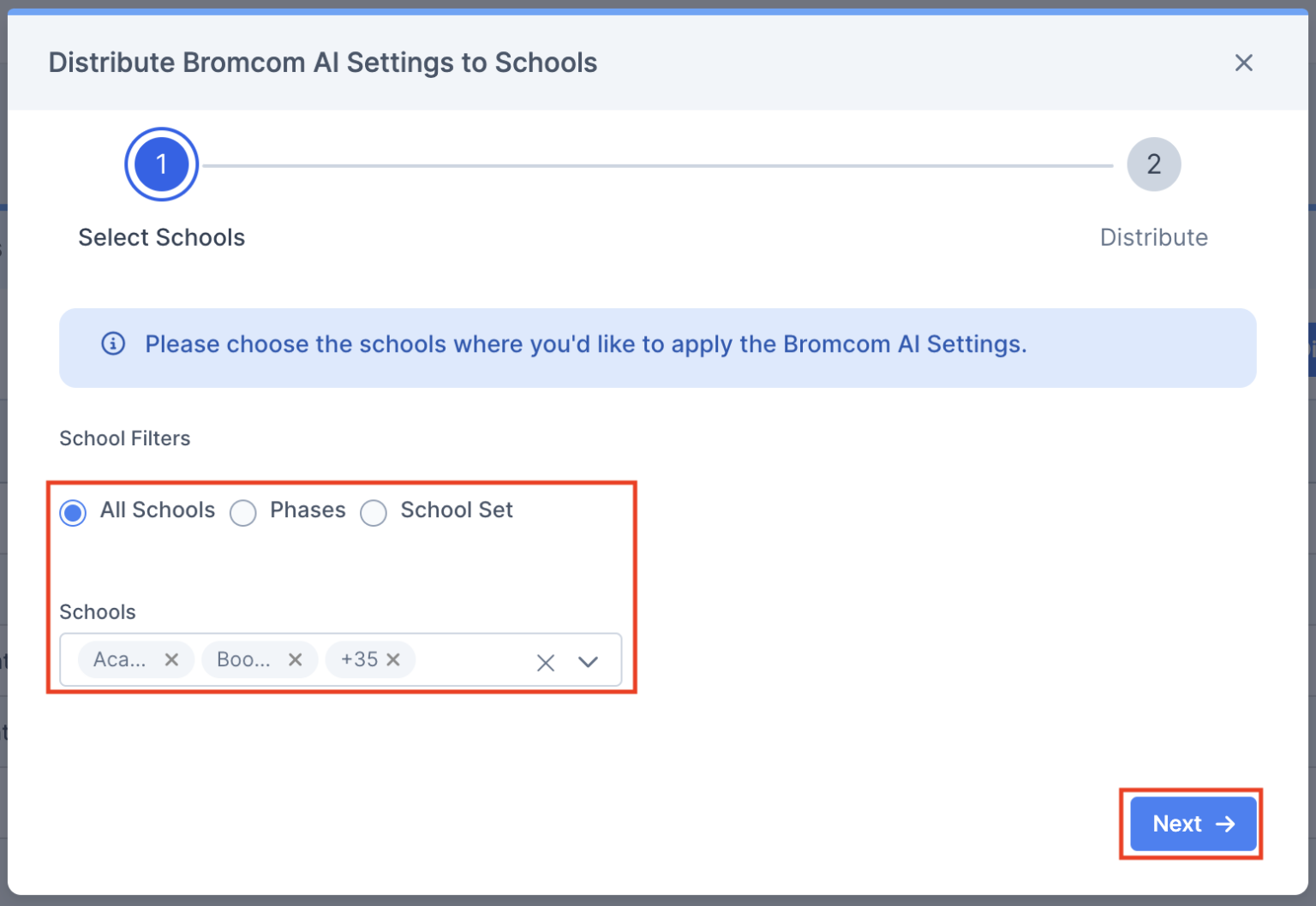The width and height of the screenshot is (1316, 906).
Task: Remove the Aca... school tag
Action: coord(171,659)
